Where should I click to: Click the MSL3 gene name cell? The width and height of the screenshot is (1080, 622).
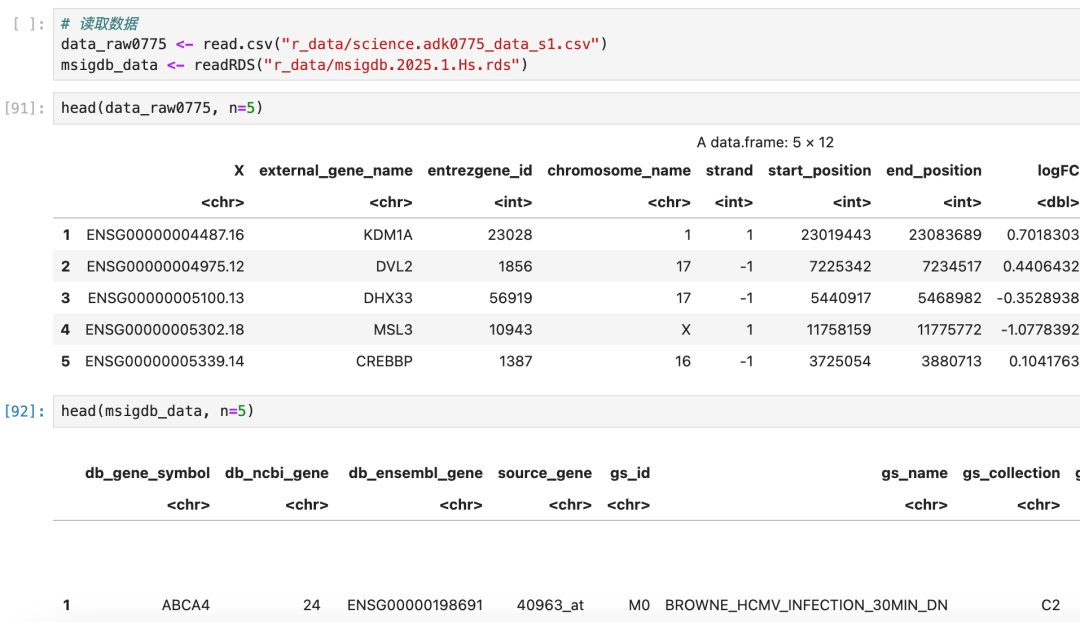(393, 330)
